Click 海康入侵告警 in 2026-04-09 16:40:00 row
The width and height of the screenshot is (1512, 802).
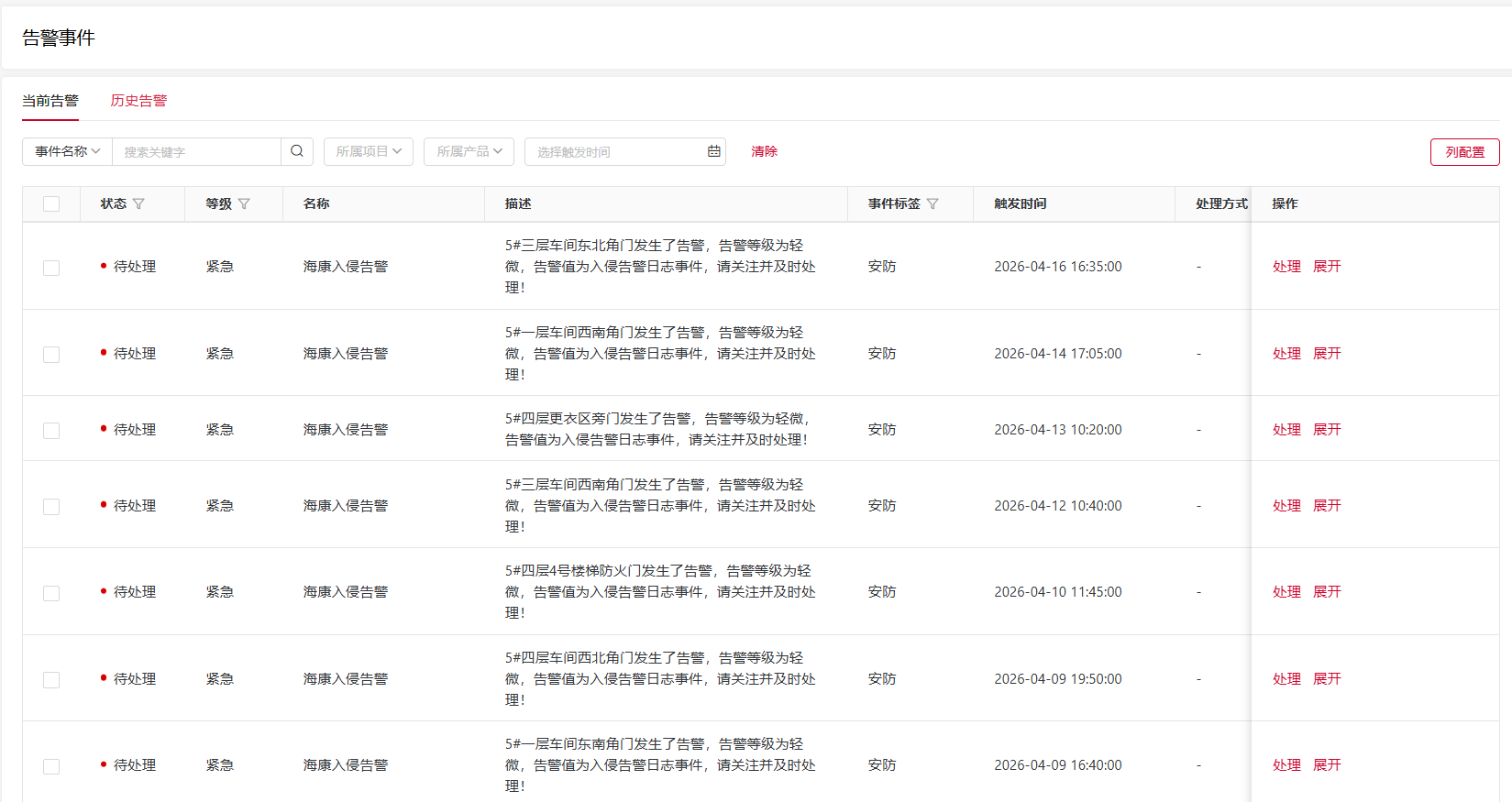tap(346, 765)
